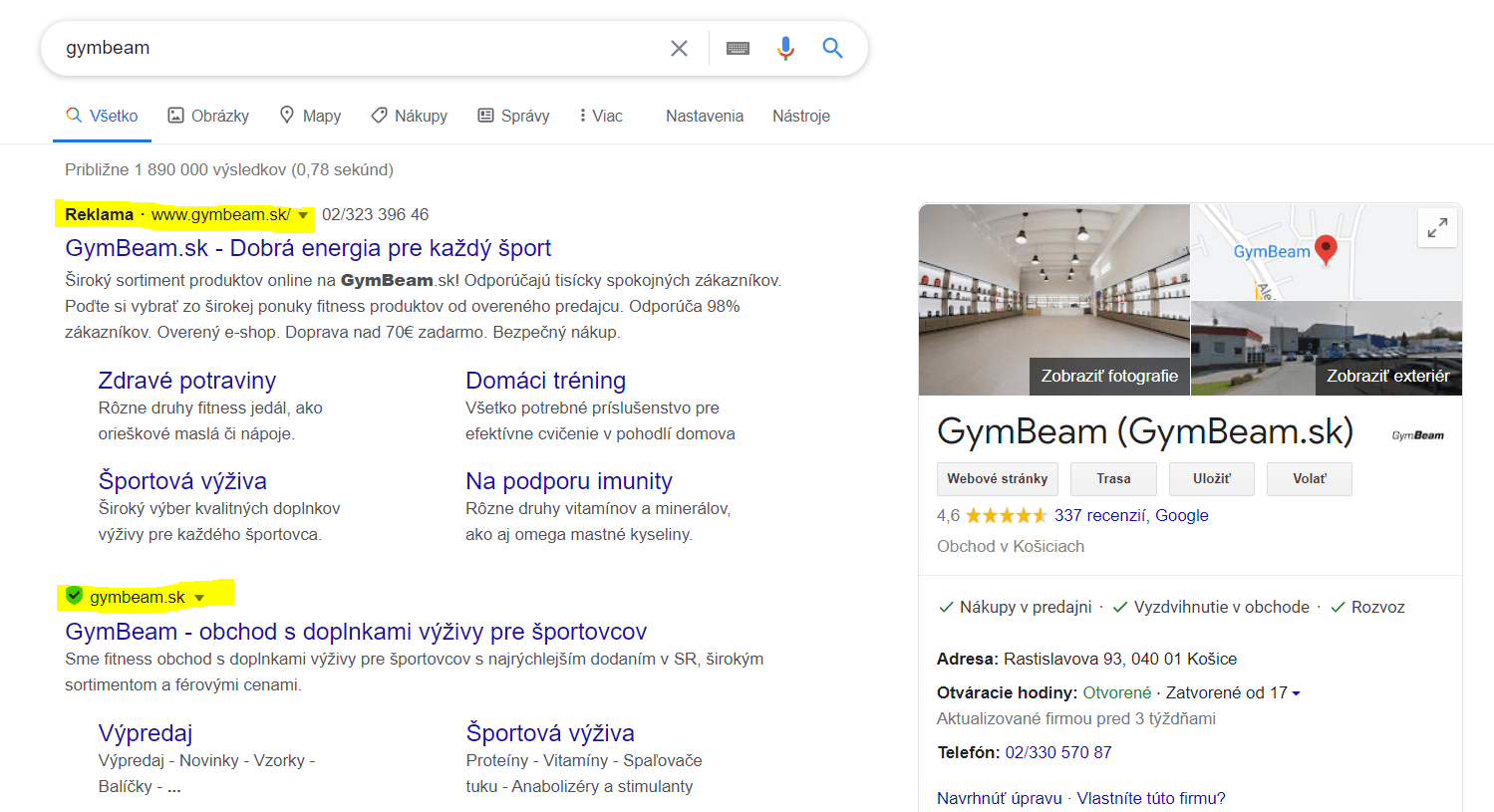Viewport: 1494px width, 812px height.
Task: Click Navrhnúť úpravu link
Action: coord(1000,798)
